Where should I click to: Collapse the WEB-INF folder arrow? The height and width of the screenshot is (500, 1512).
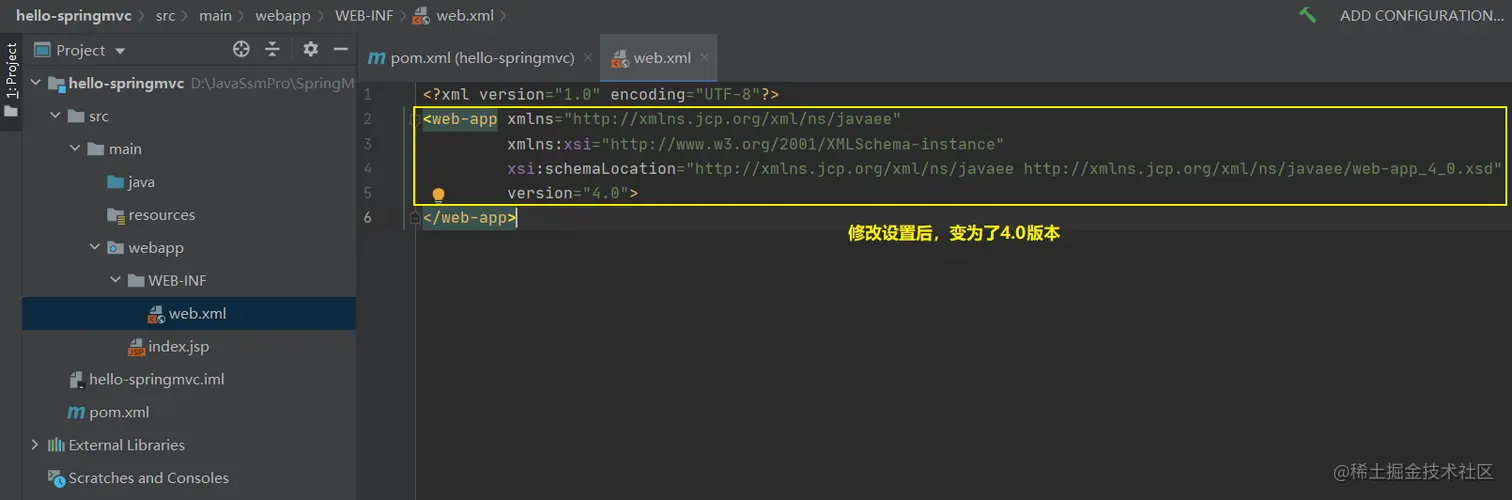(115, 281)
